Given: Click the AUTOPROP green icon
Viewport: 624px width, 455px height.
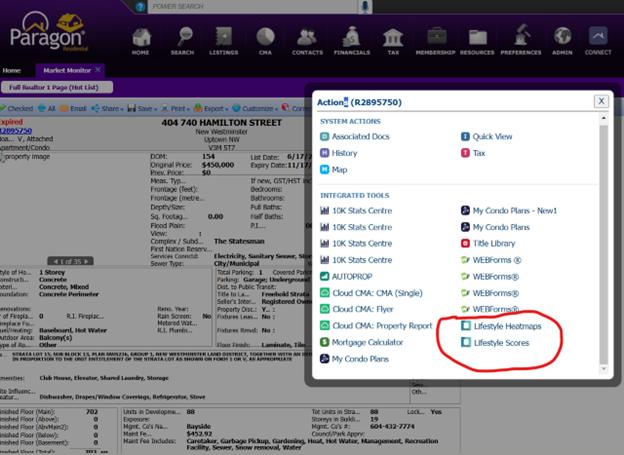Looking at the screenshot, I should pos(325,276).
